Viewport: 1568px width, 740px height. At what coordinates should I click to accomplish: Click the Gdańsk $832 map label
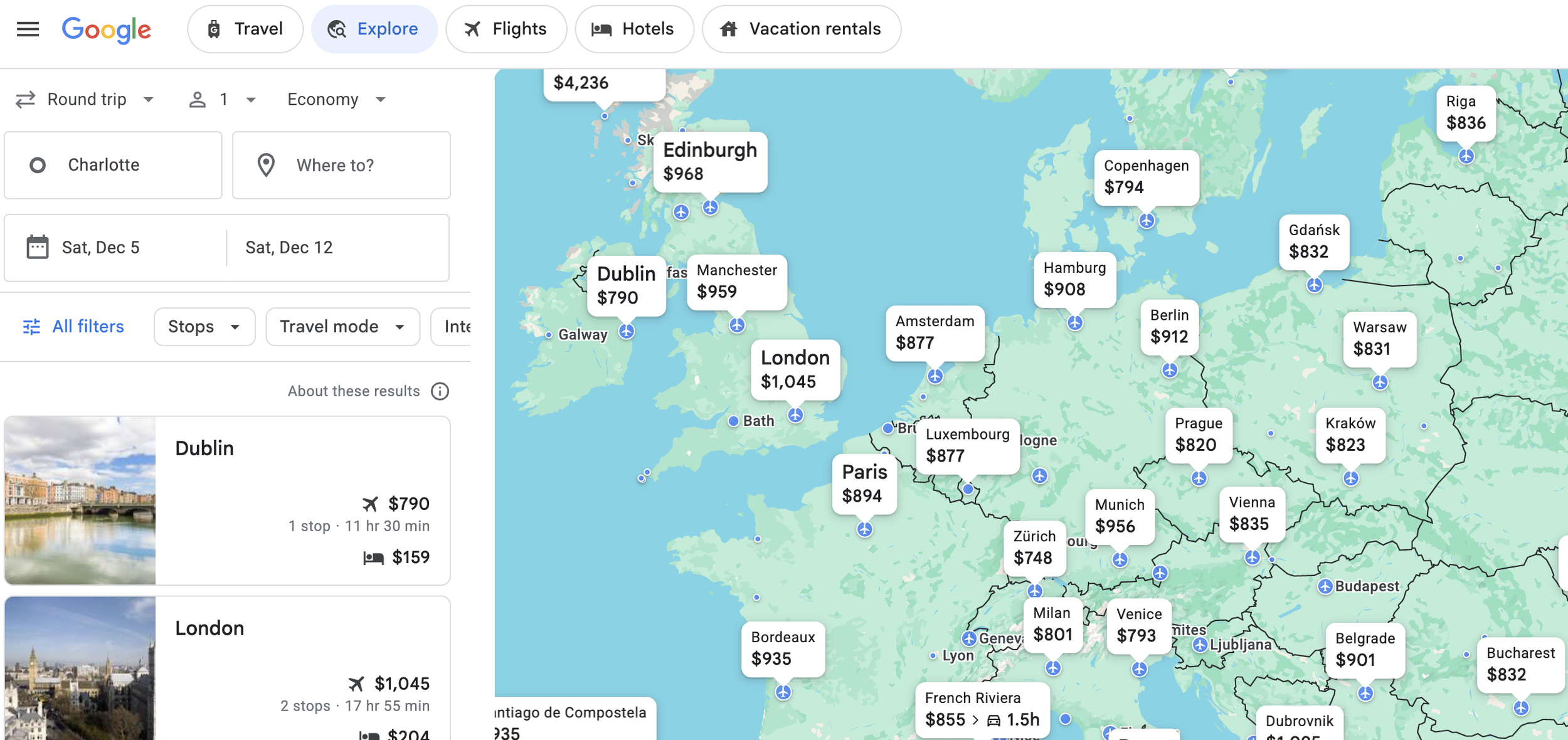[1315, 241]
